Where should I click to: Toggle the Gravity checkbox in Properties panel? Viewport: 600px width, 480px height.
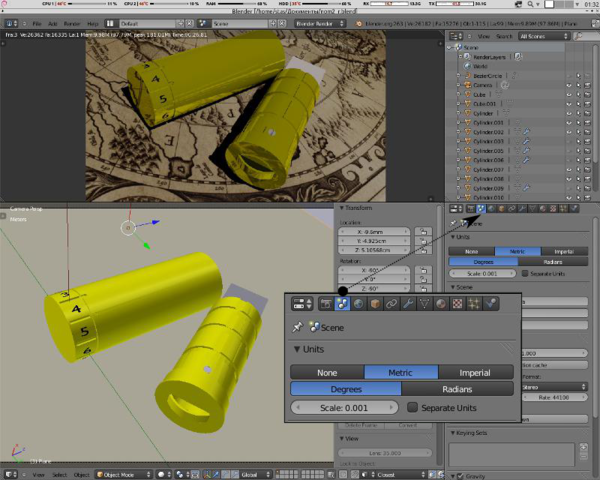460,476
